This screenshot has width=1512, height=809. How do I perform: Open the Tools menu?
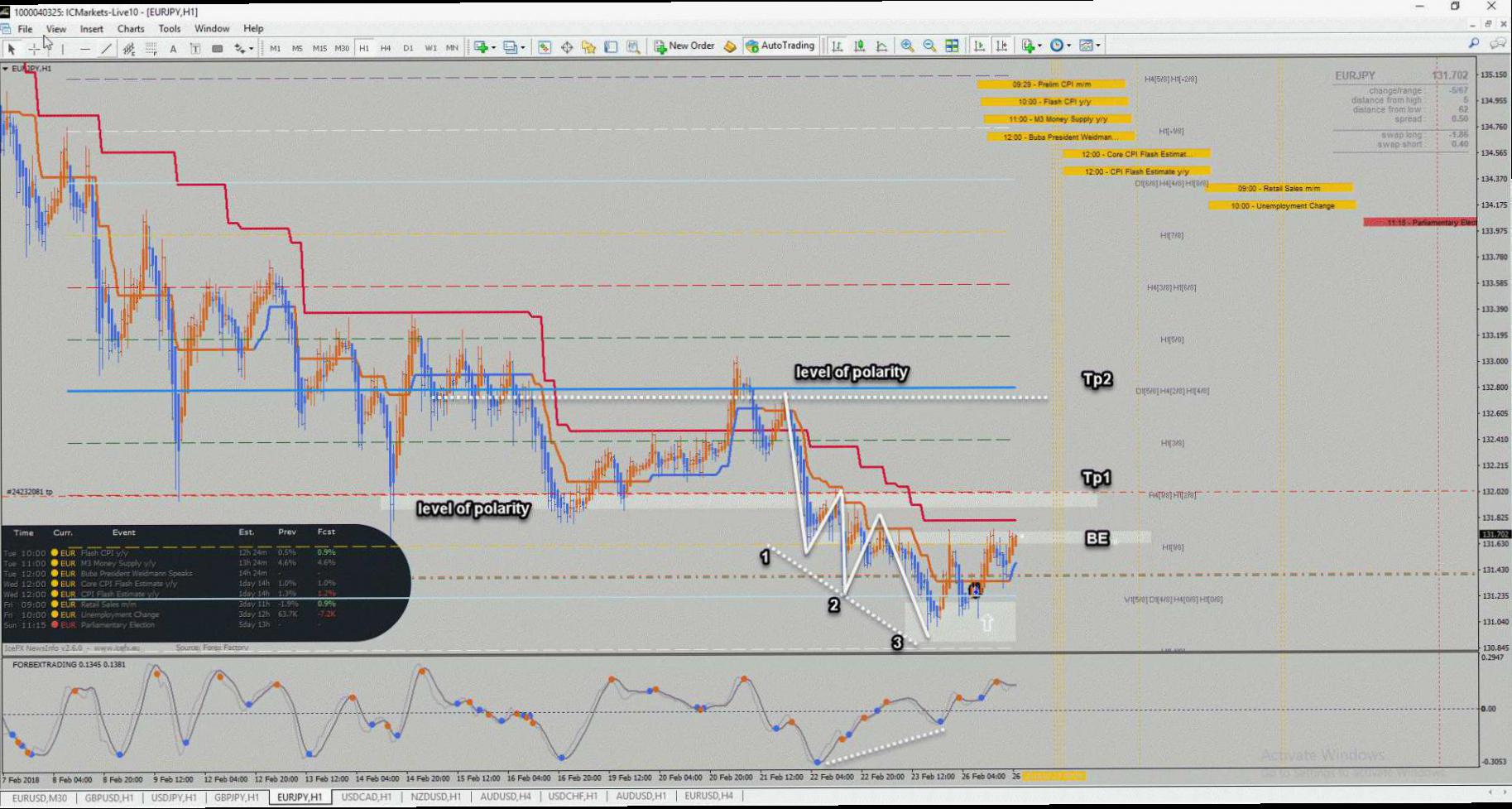coord(170,29)
